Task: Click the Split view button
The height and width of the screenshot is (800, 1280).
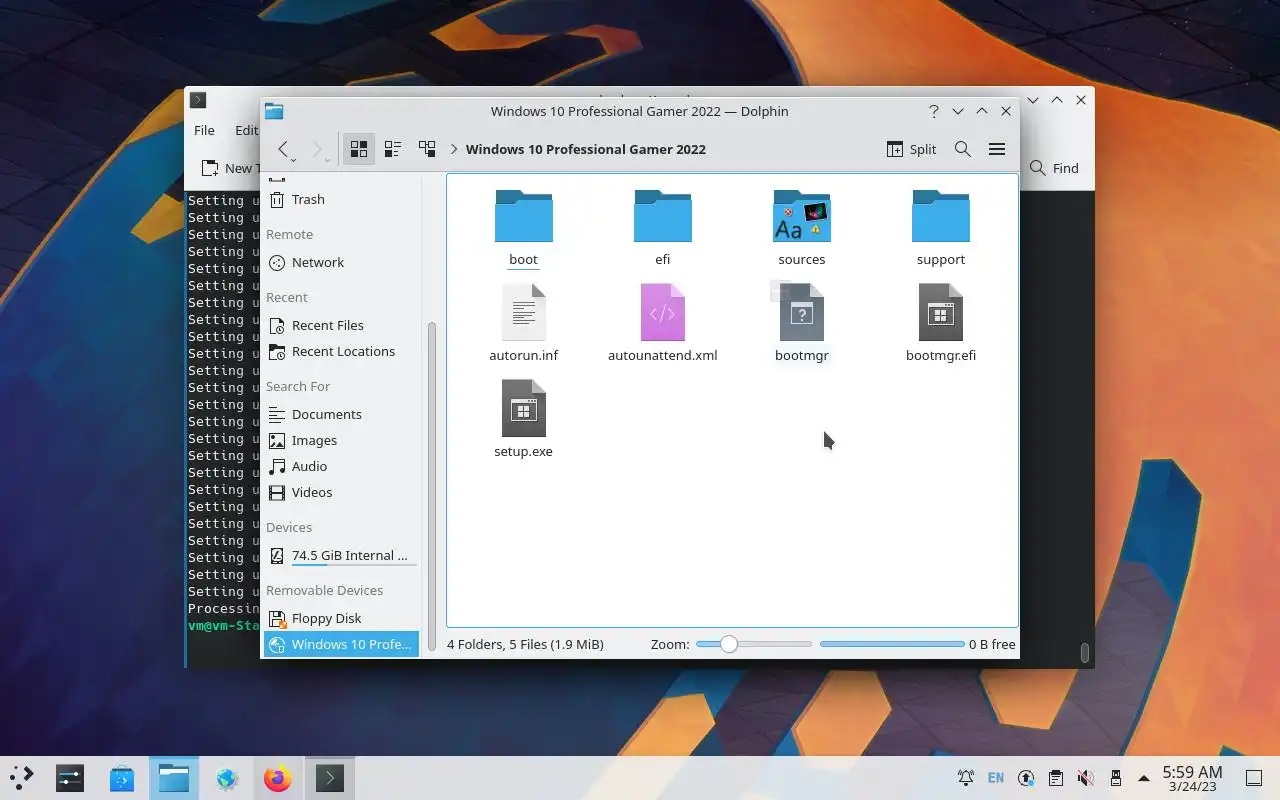Action: 911,149
